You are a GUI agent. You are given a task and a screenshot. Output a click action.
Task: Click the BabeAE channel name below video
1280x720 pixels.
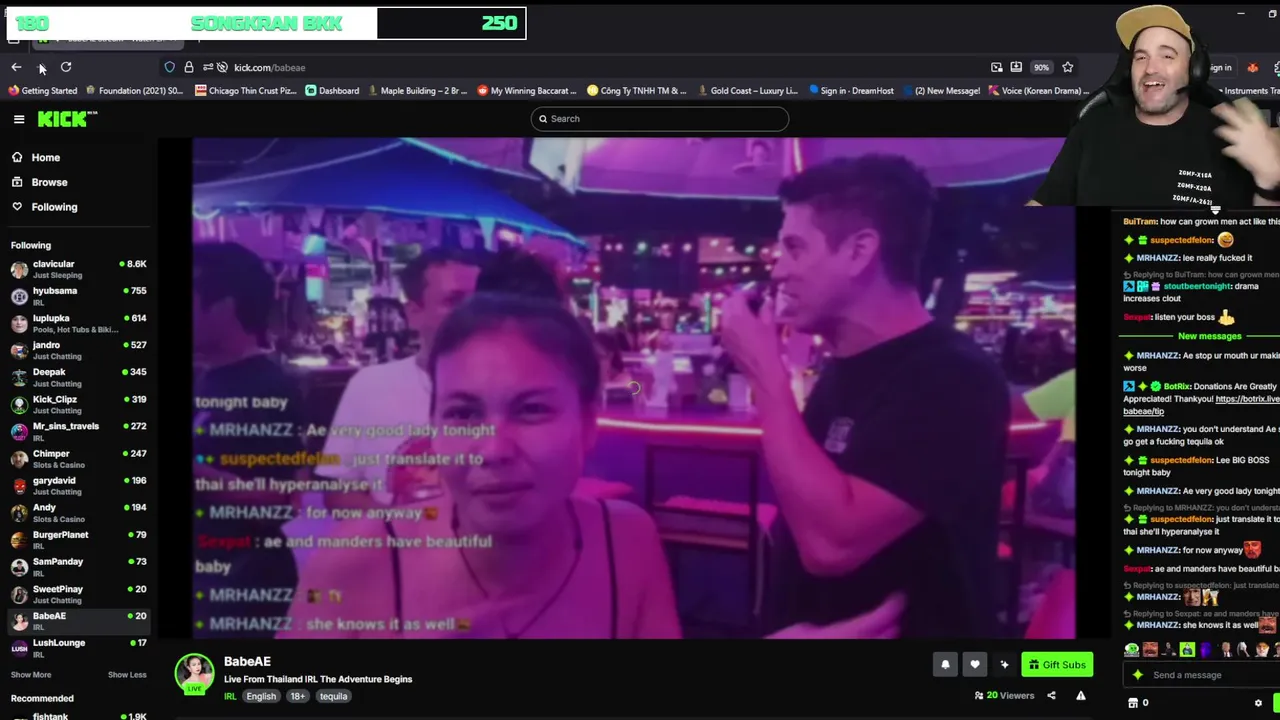tap(247, 661)
